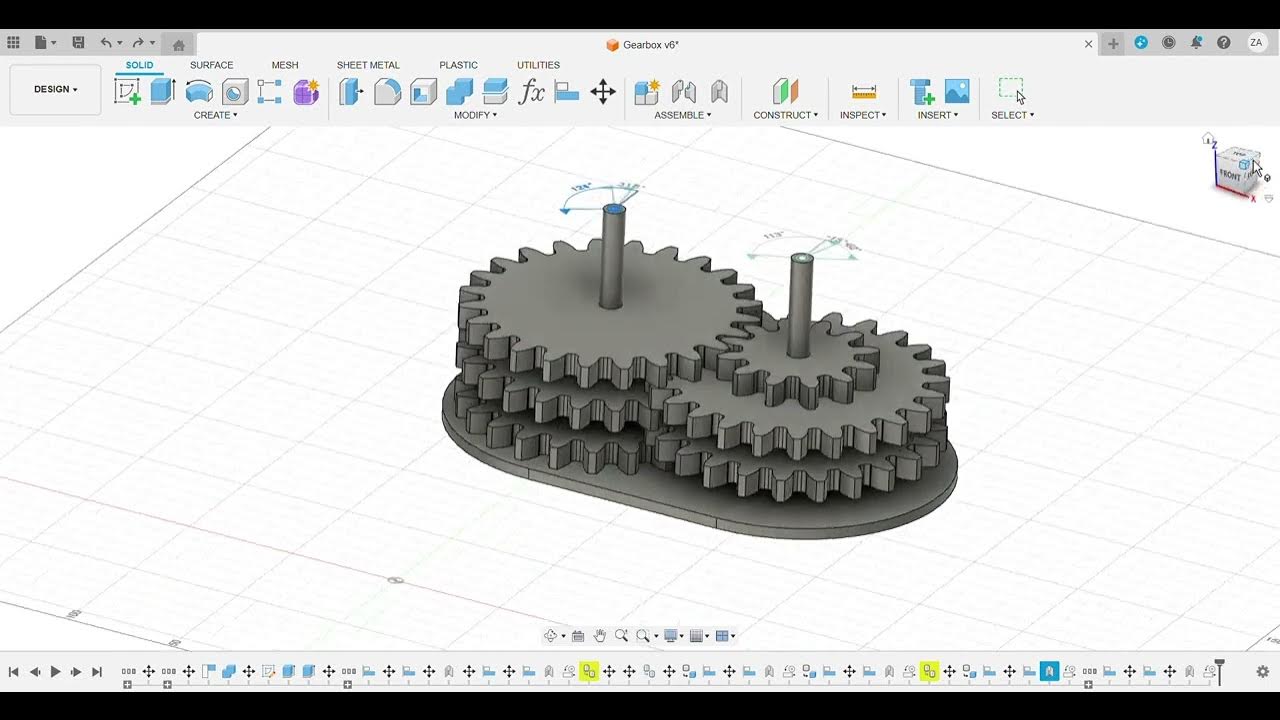Activate the Move/Copy tool
The height and width of the screenshot is (720, 1280).
pos(603,92)
